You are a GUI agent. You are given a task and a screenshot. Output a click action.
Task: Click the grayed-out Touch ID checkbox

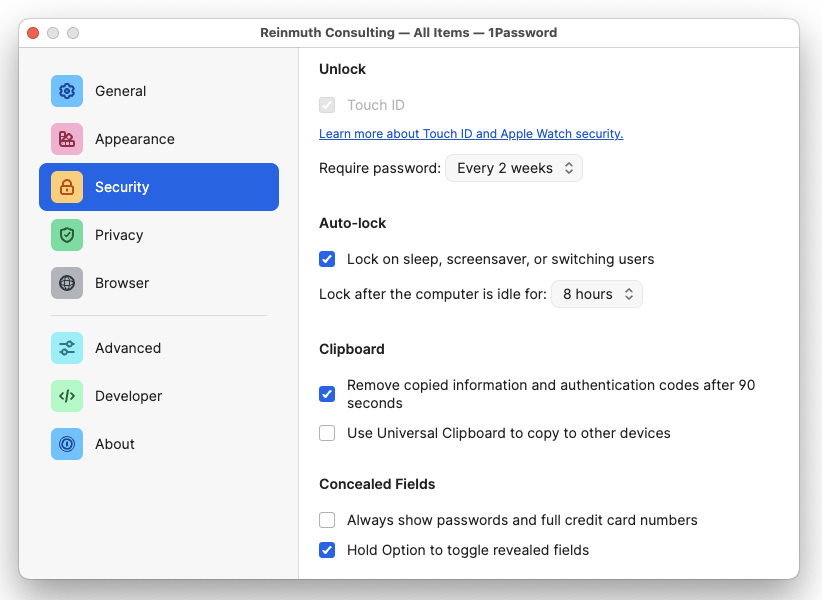[327, 105]
